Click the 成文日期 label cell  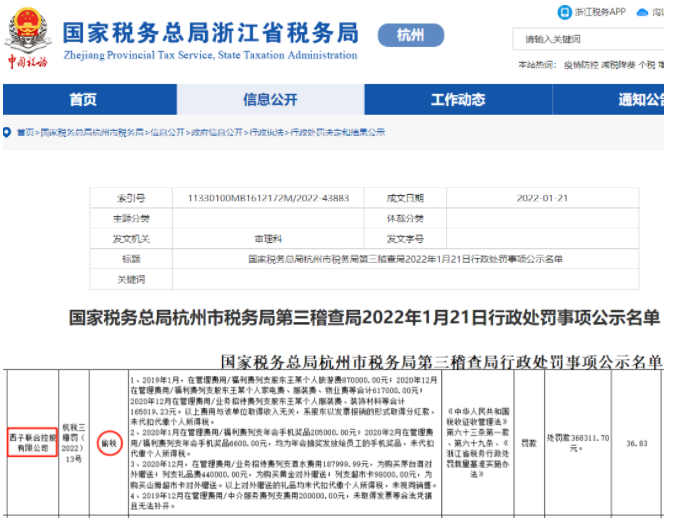tap(405, 198)
